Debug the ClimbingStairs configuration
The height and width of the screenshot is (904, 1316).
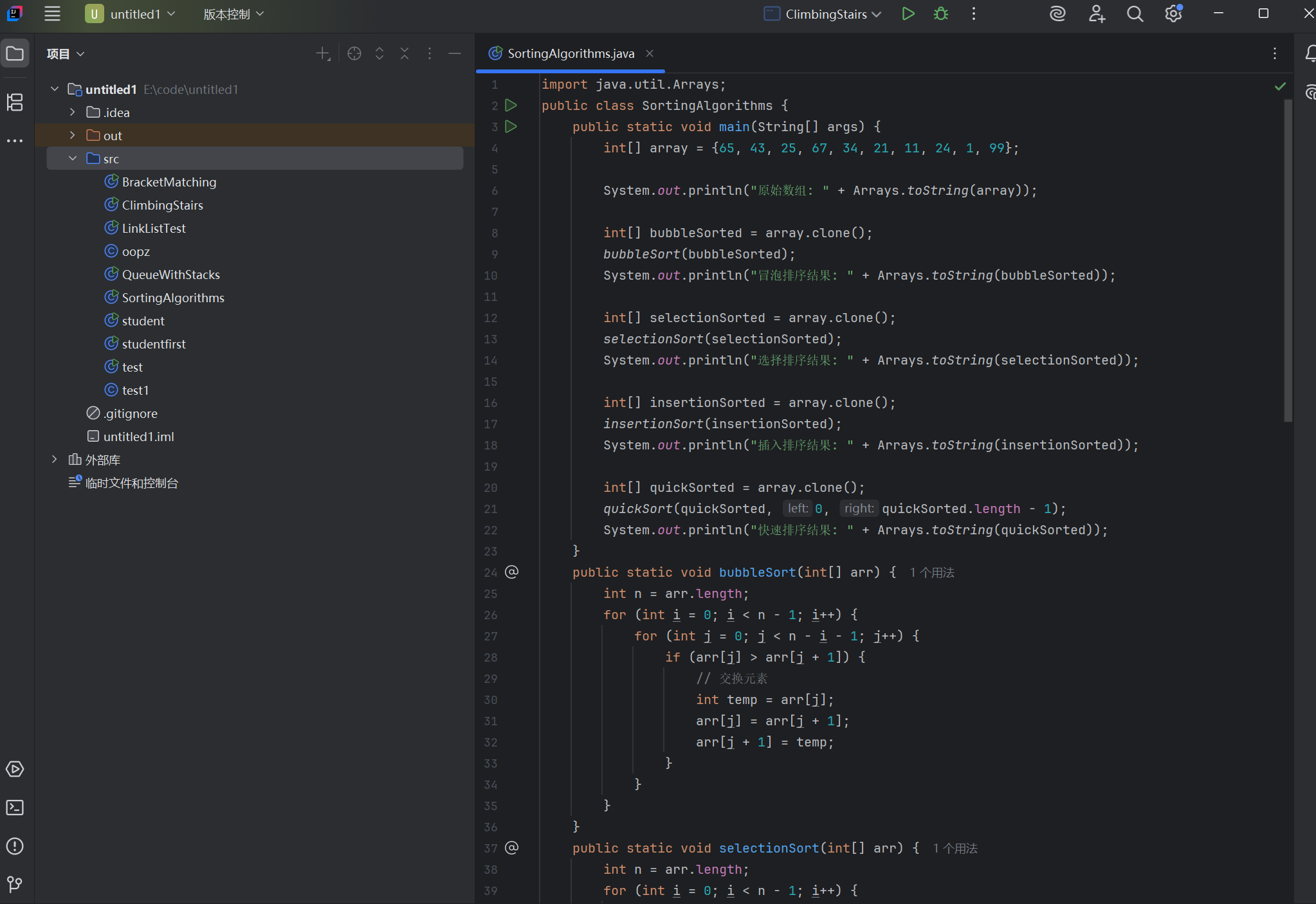coord(941,14)
